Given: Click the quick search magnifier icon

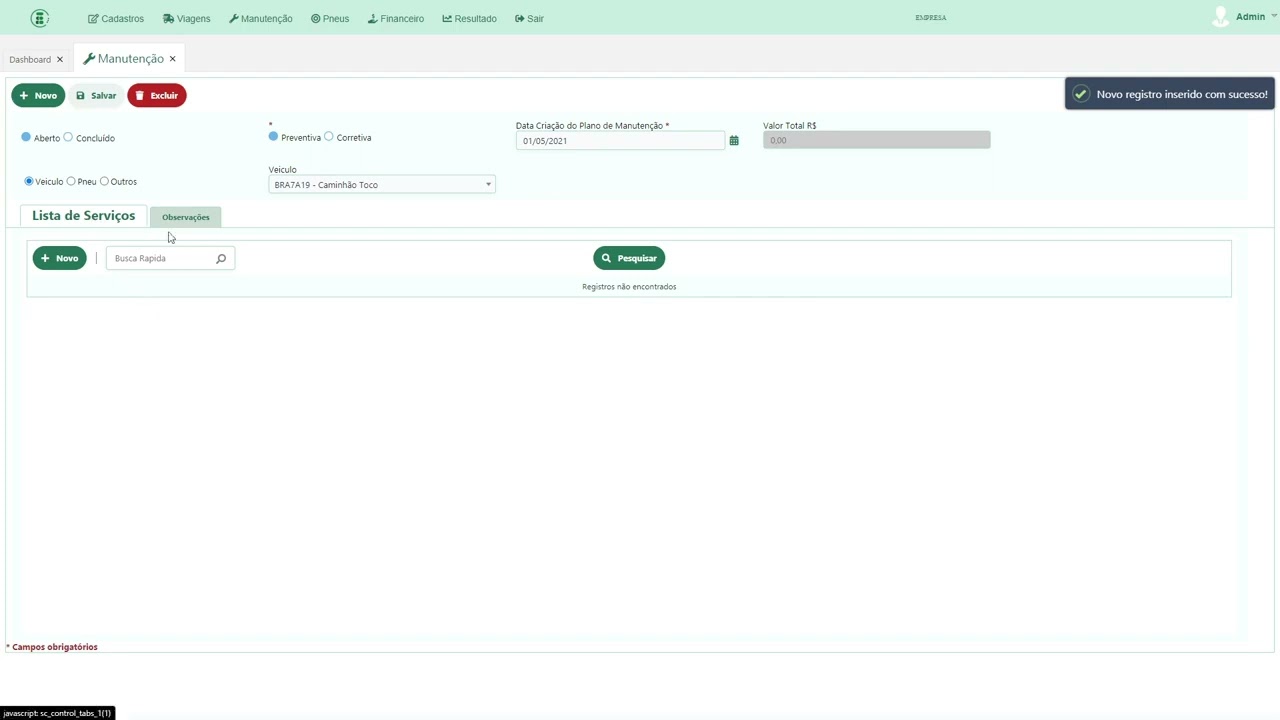Looking at the screenshot, I should pos(221,258).
